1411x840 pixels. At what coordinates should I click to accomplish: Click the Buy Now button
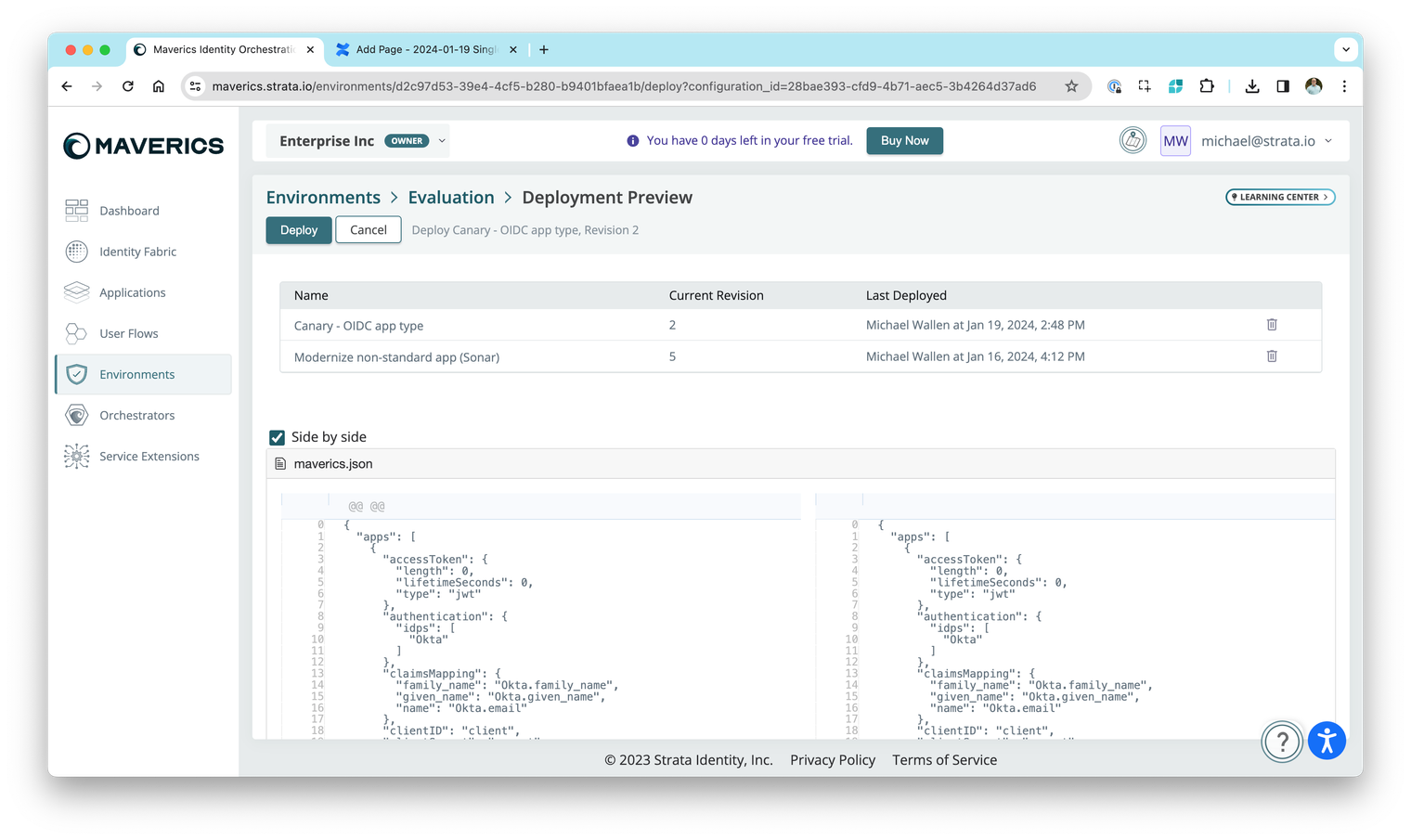pyautogui.click(x=905, y=141)
